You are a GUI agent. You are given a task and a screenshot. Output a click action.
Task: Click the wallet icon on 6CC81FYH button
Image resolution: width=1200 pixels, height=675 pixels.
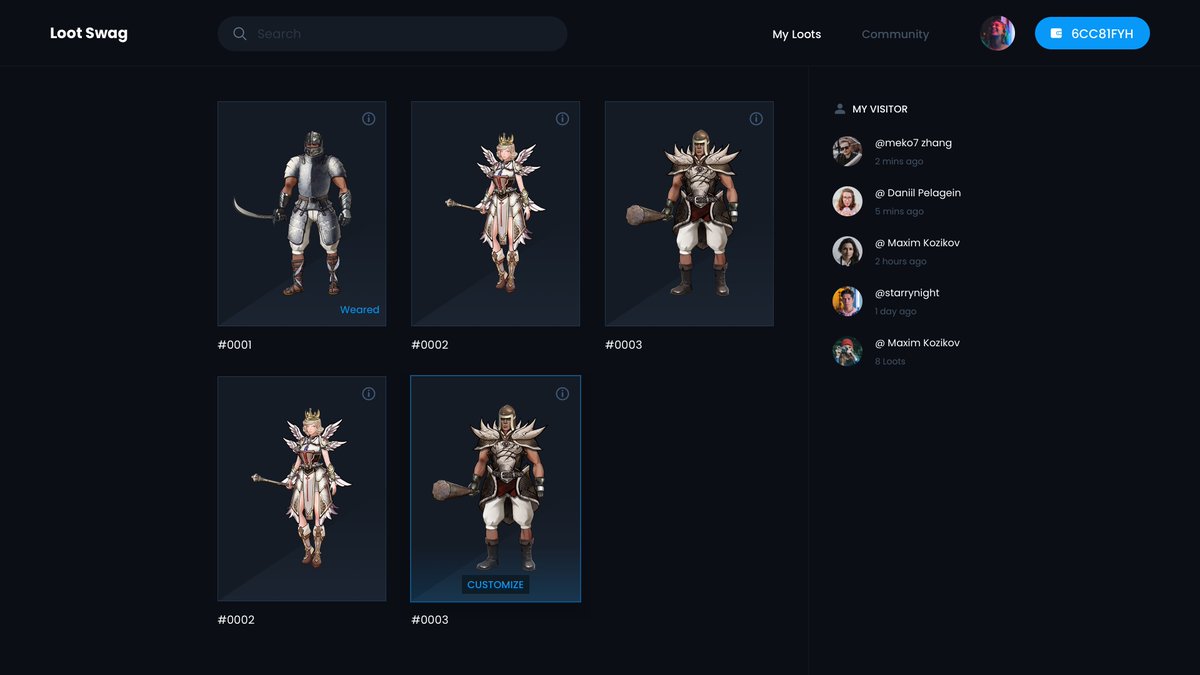click(x=1056, y=33)
